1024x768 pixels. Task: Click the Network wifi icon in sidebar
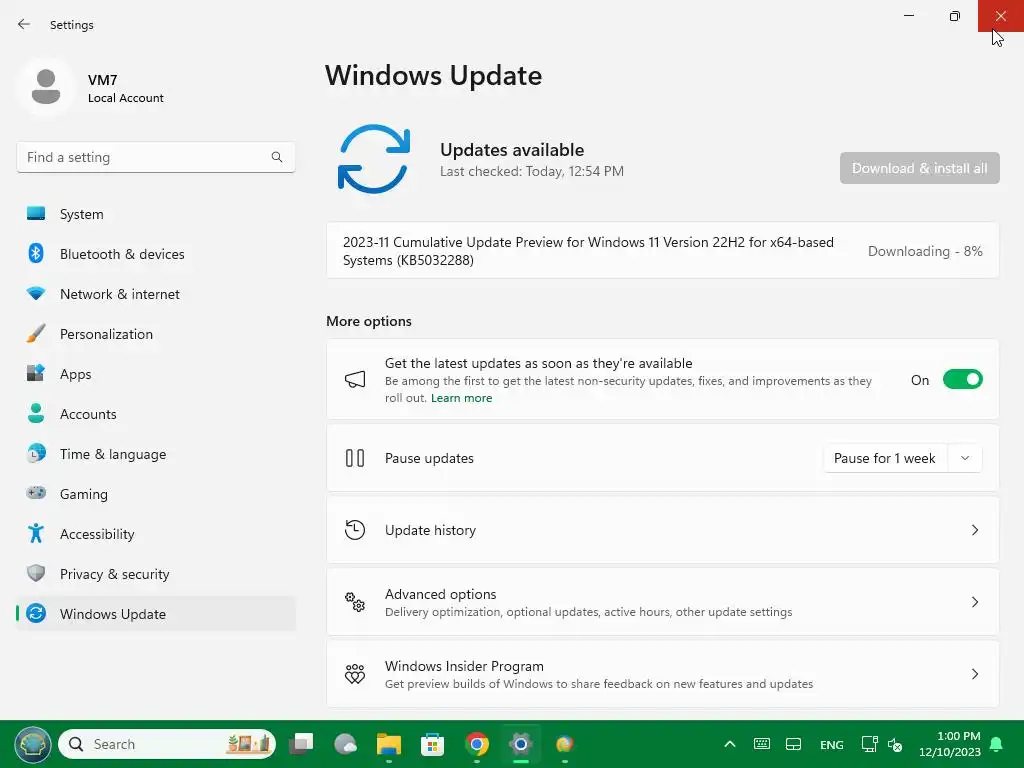tap(36, 294)
